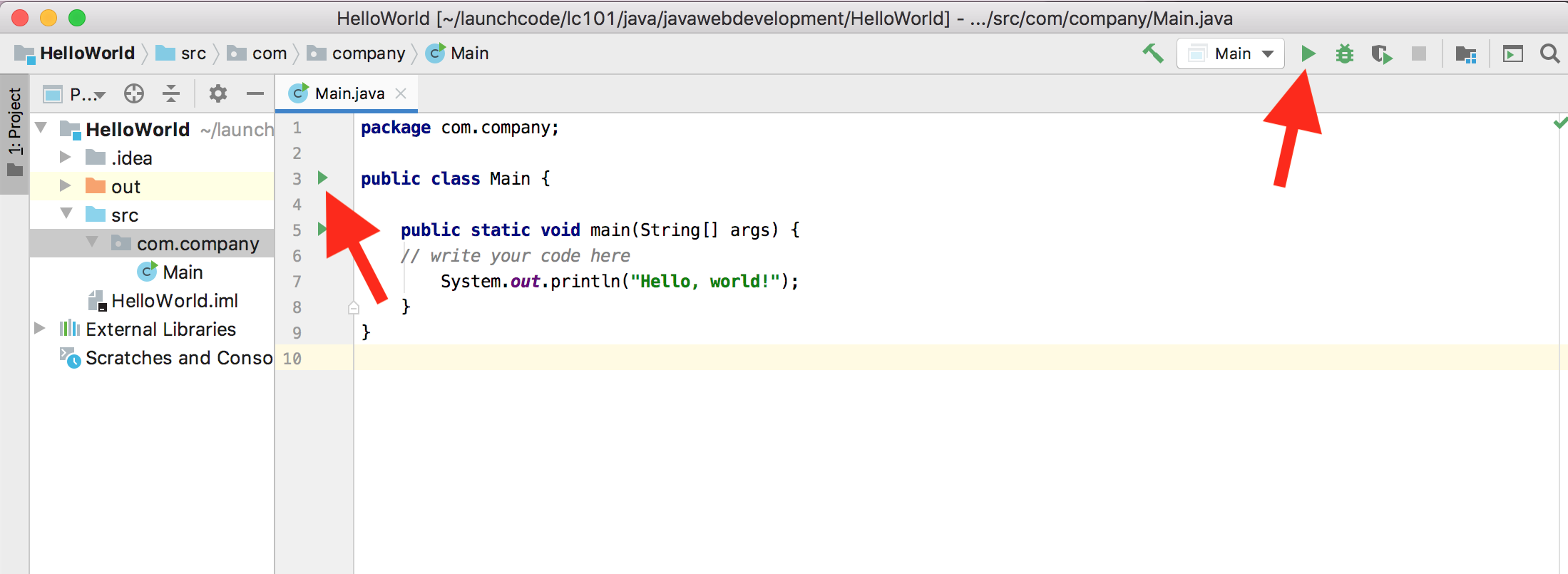Image resolution: width=1568 pixels, height=574 pixels.
Task: Open Project Structure dialog icon
Action: pyautogui.click(x=1466, y=54)
